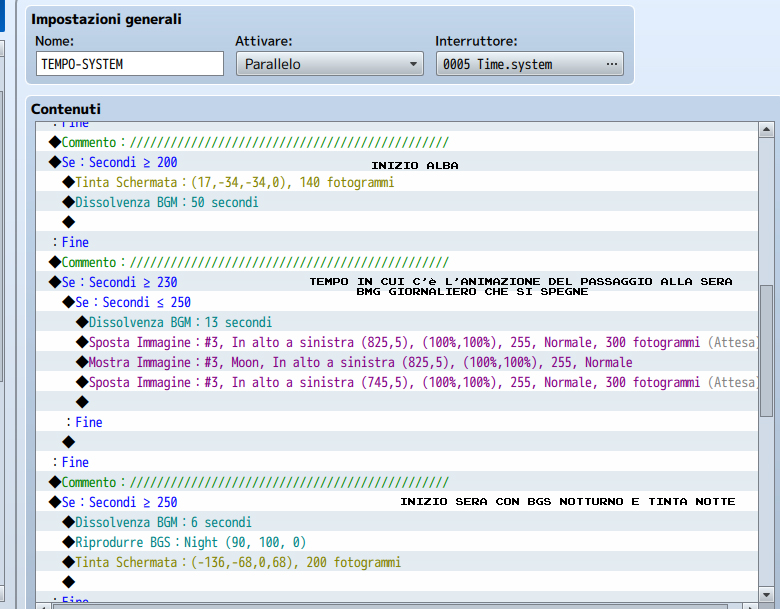The width and height of the screenshot is (780, 609).
Task: Select the Fine line closing 'Secondi ≥ 230' block
Action: pos(397,462)
